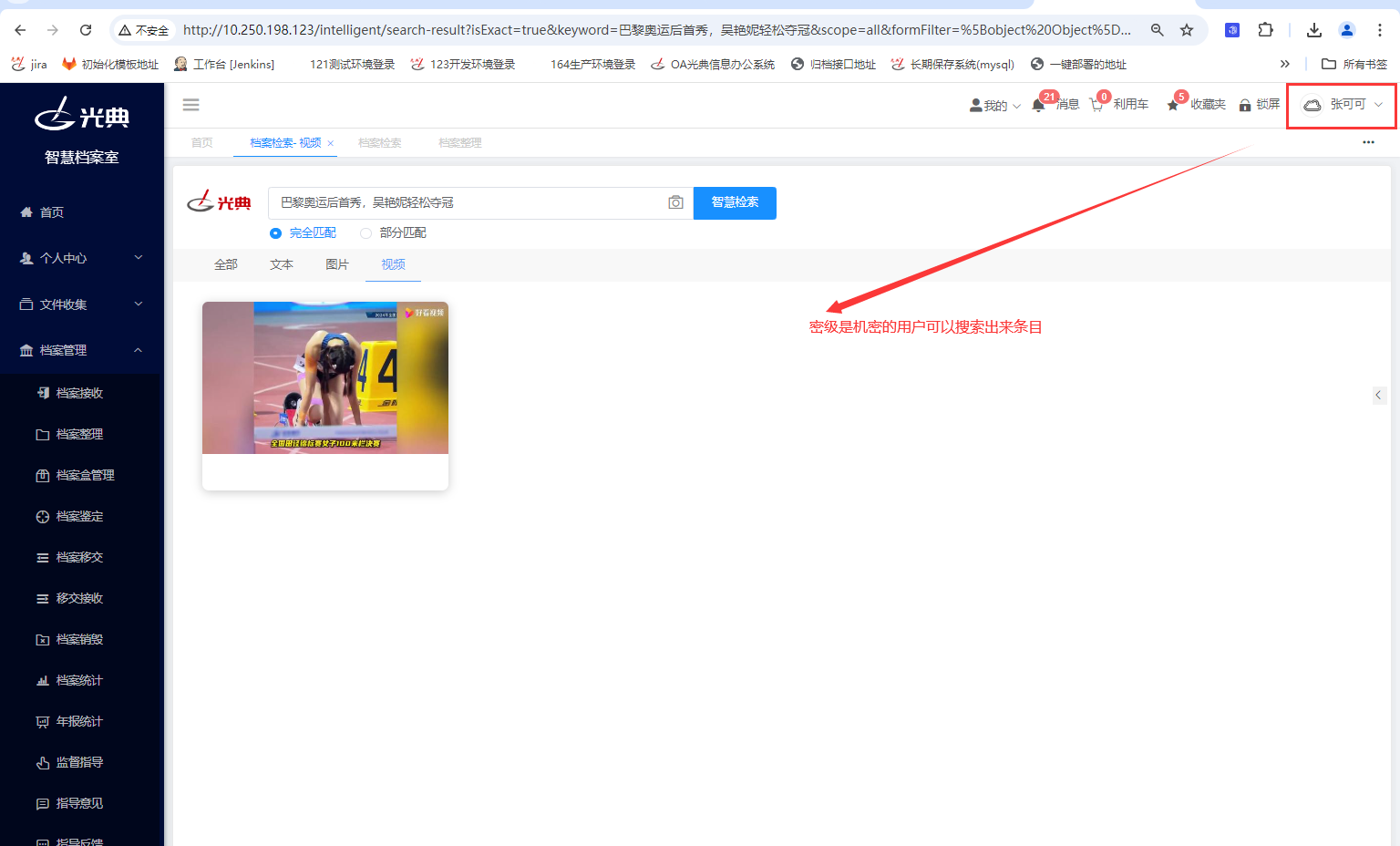Open 归档接口地址 bookmark
1400x846 pixels.
point(833,64)
